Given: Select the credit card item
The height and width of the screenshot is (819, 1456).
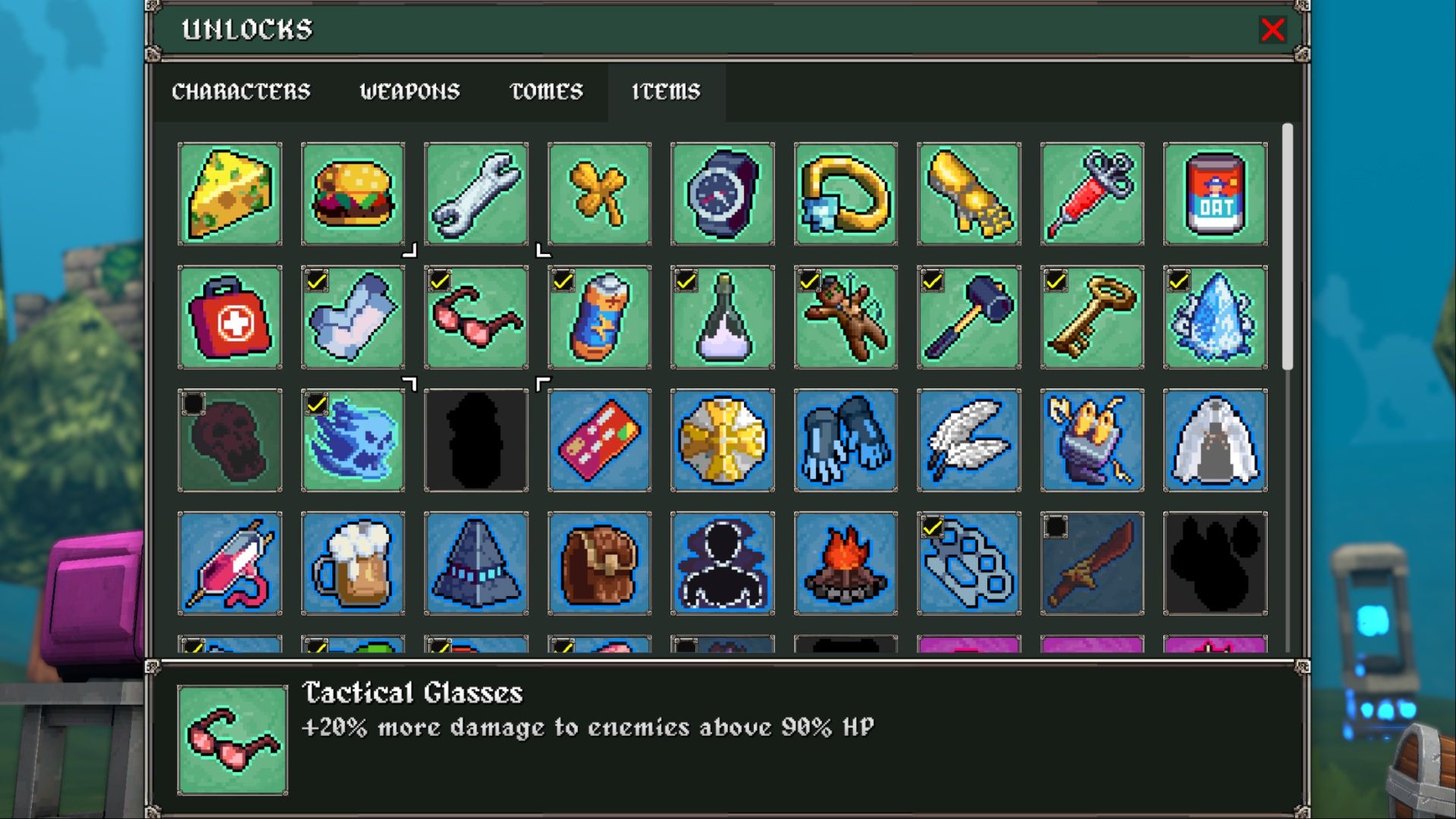Looking at the screenshot, I should click(599, 441).
